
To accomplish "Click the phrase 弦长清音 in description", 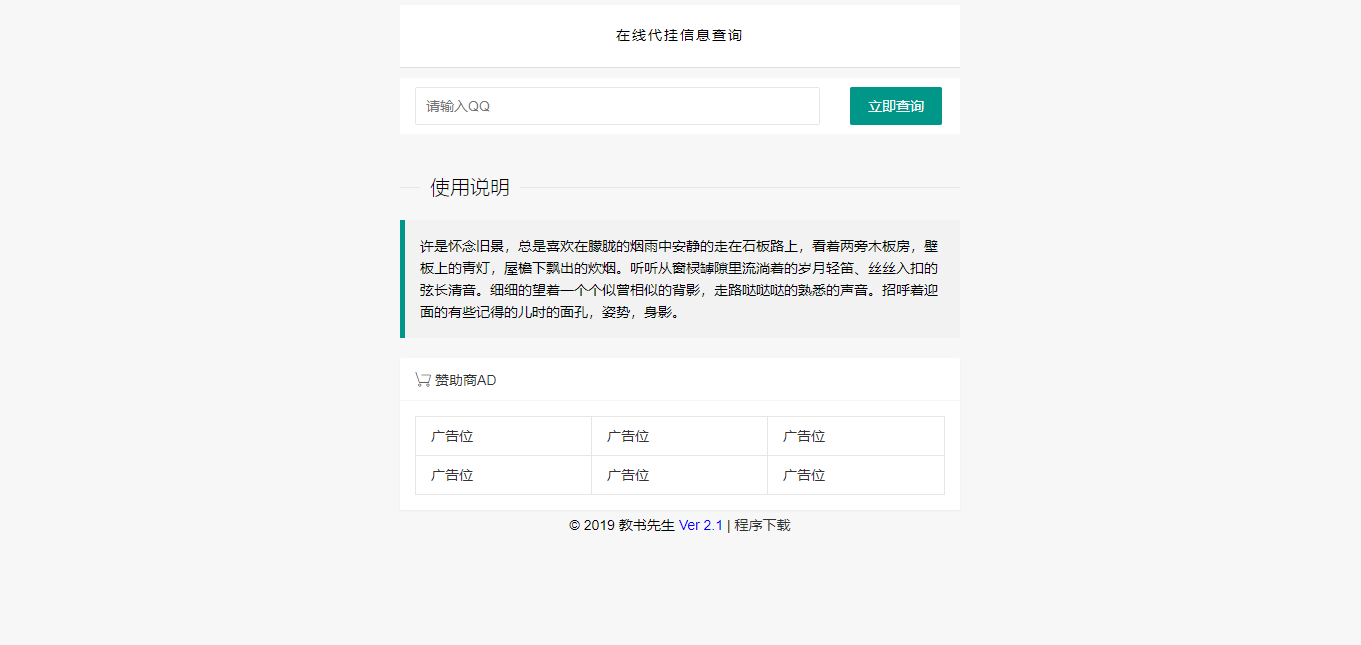I will coord(448,290).
